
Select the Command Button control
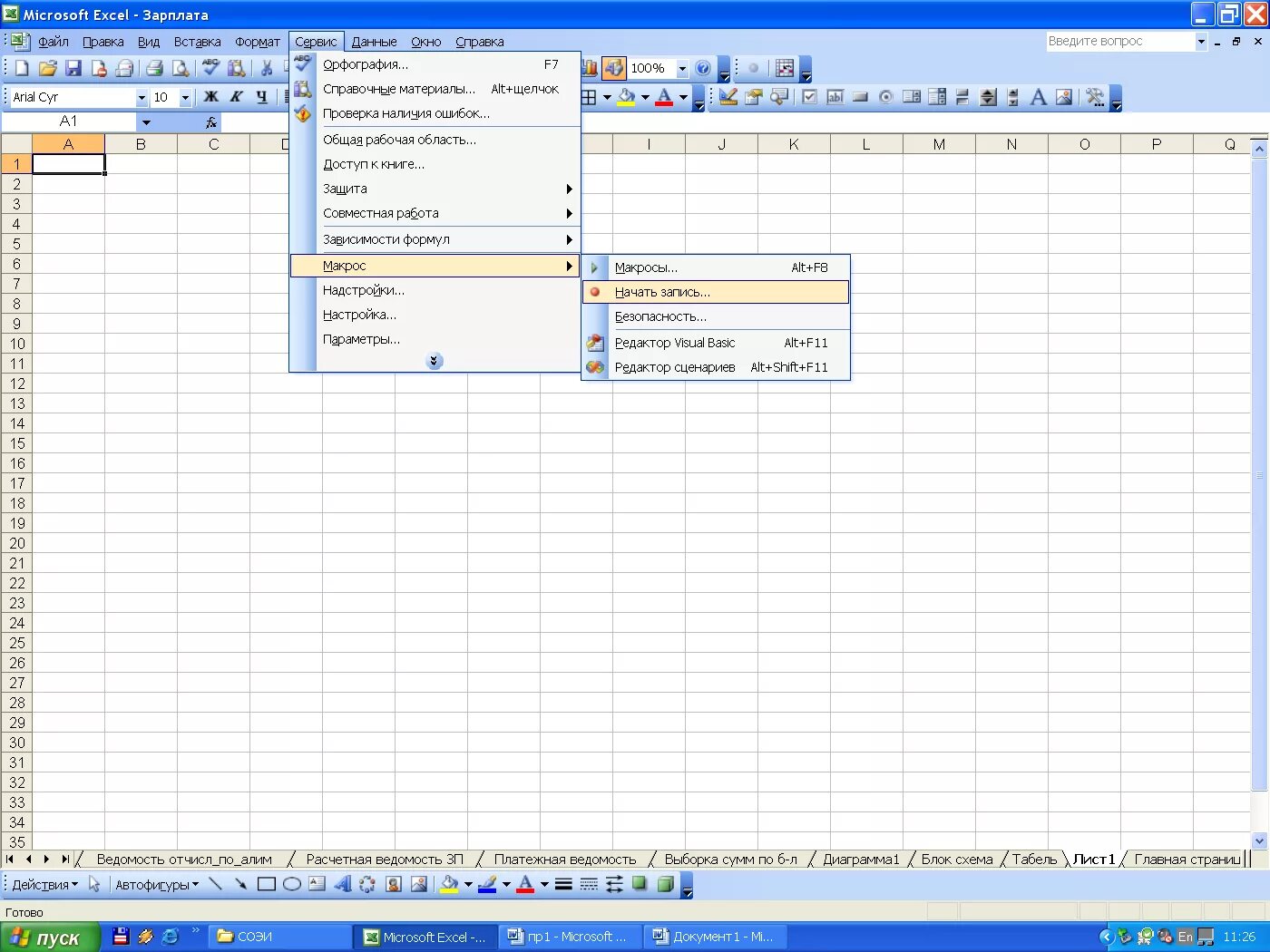(861, 97)
